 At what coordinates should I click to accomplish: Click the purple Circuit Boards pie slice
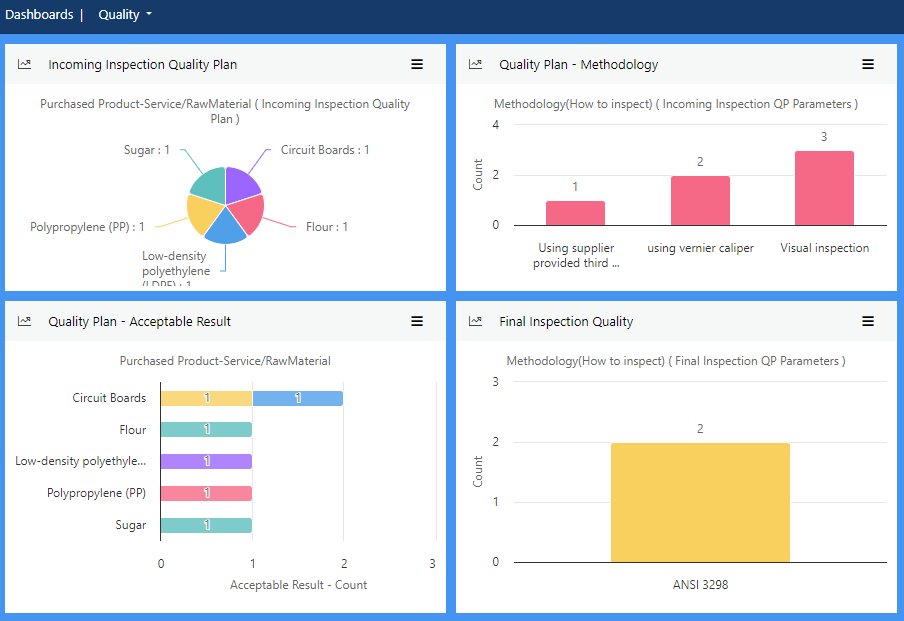240,184
